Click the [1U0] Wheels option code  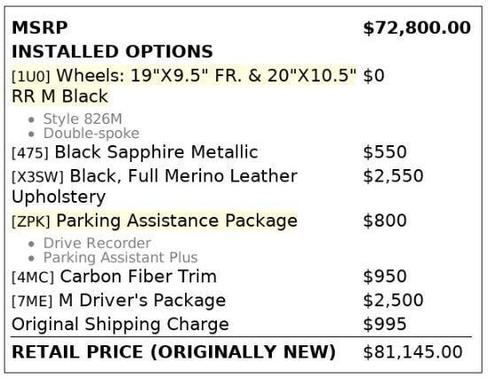31,77
